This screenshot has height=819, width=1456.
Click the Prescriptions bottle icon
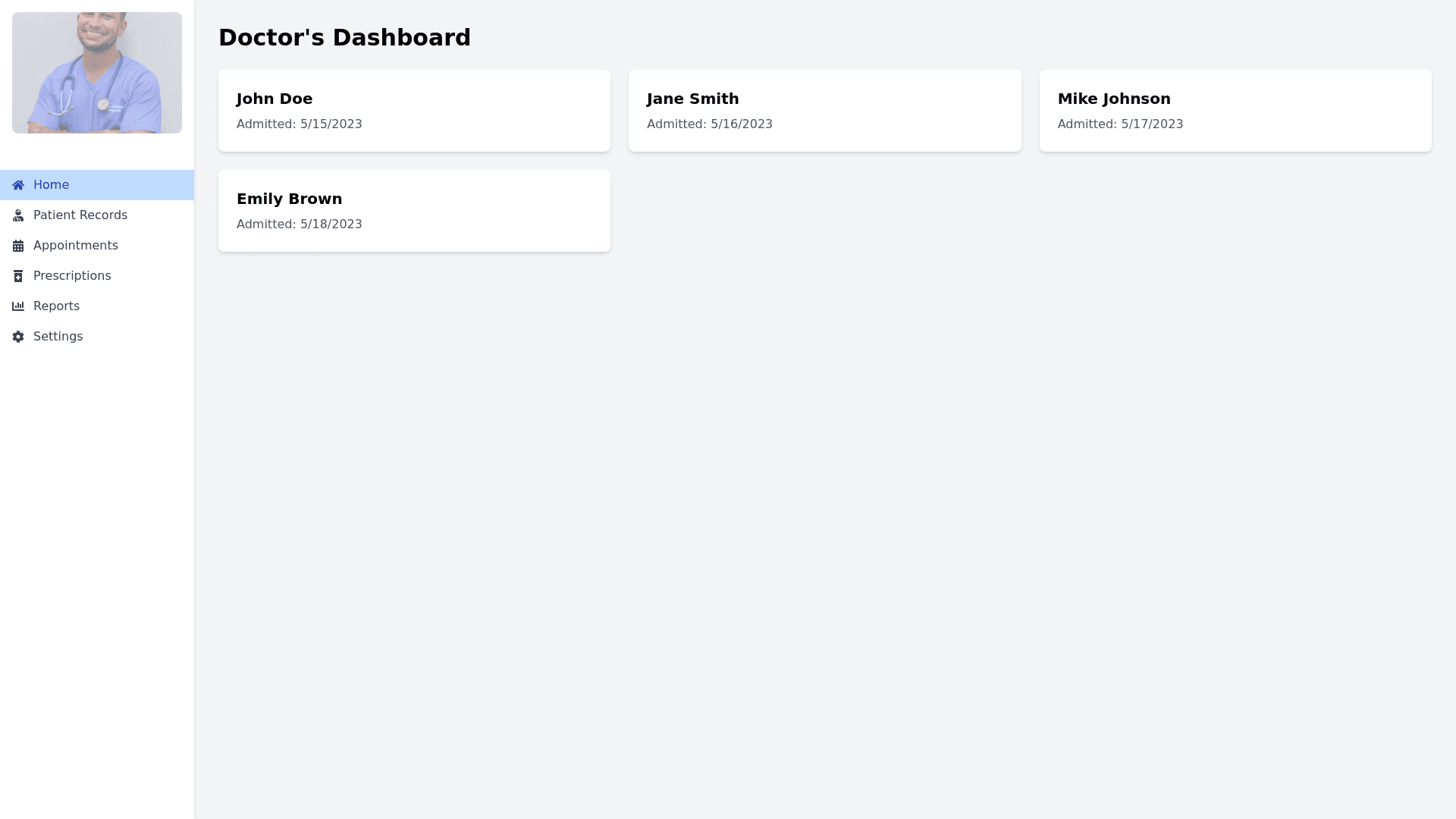pos(18,276)
